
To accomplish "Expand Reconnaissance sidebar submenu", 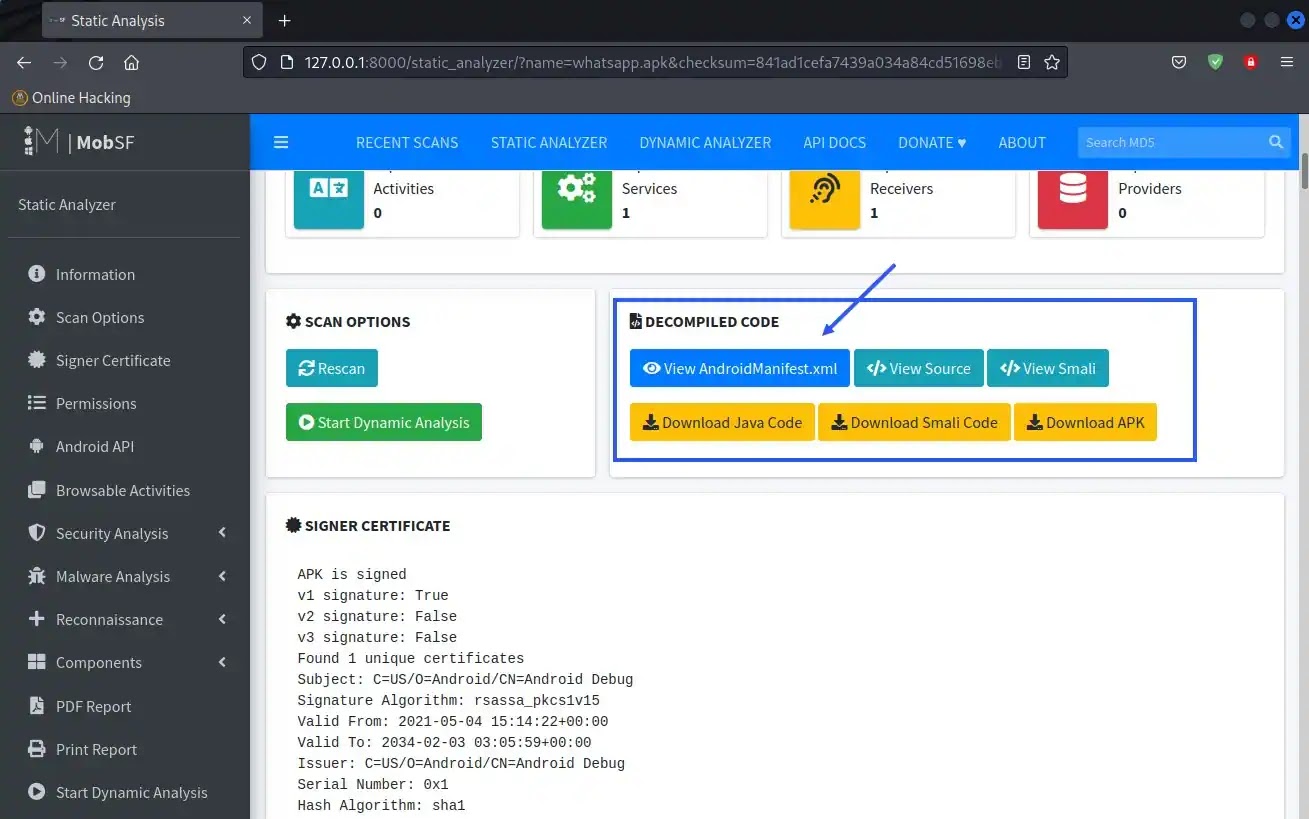I will (124, 619).
